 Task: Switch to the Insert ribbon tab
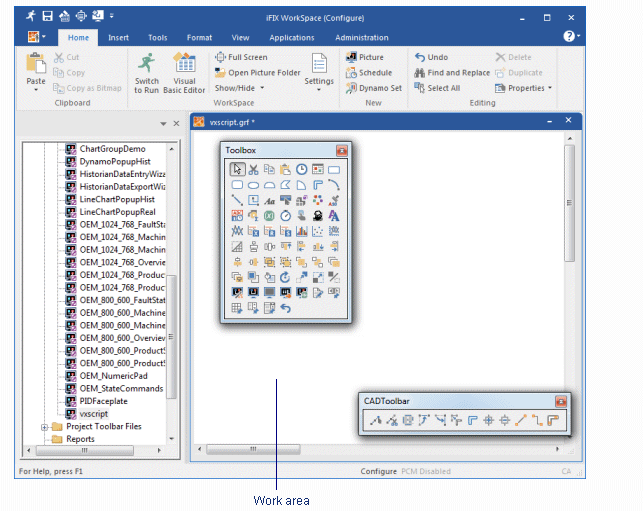pos(119,38)
